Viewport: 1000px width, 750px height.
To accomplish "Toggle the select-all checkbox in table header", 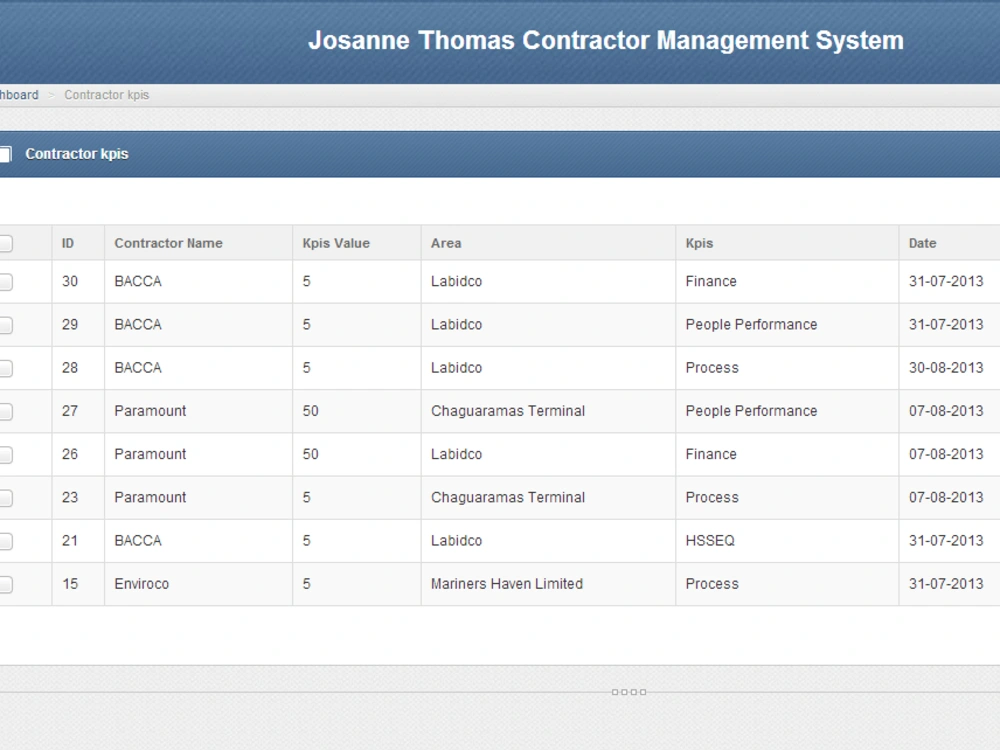I will point(5,243).
